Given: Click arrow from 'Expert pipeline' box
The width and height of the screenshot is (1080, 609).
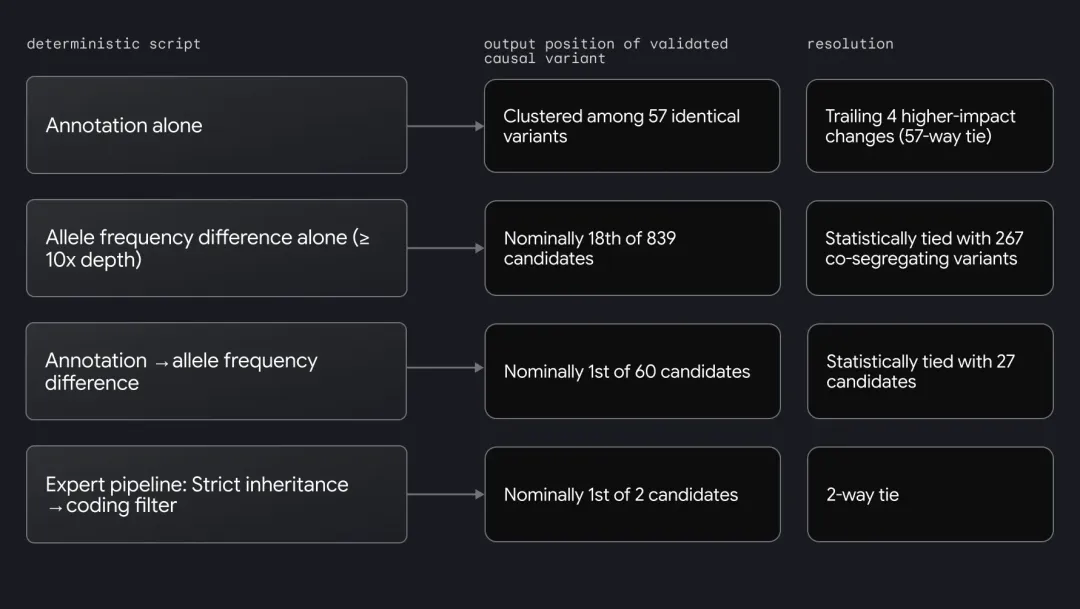Looking at the screenshot, I should [446, 494].
